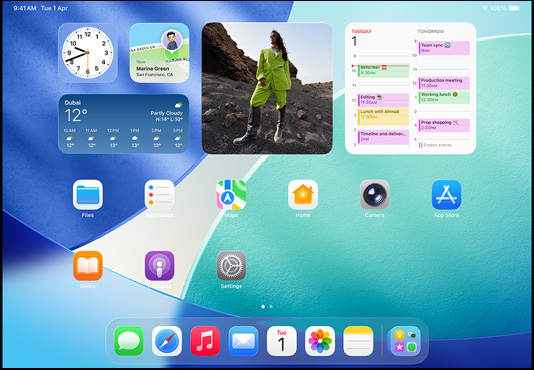Image resolution: width=534 pixels, height=370 pixels.
Task: Launch the Maps app
Action: coord(231,195)
